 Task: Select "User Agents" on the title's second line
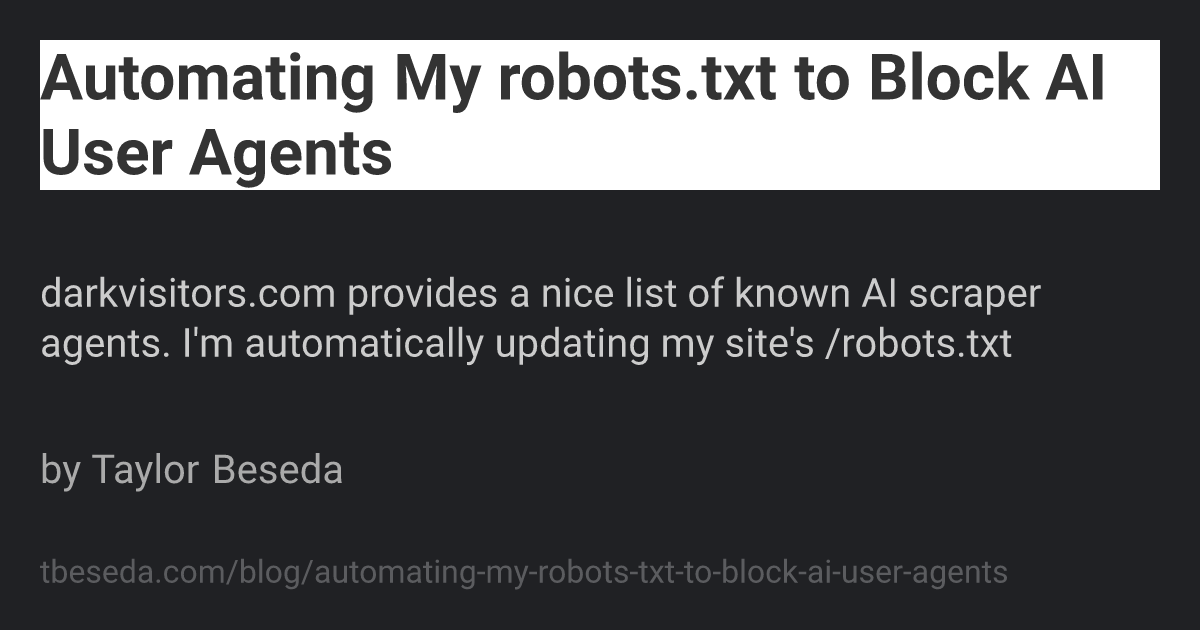click(216, 153)
